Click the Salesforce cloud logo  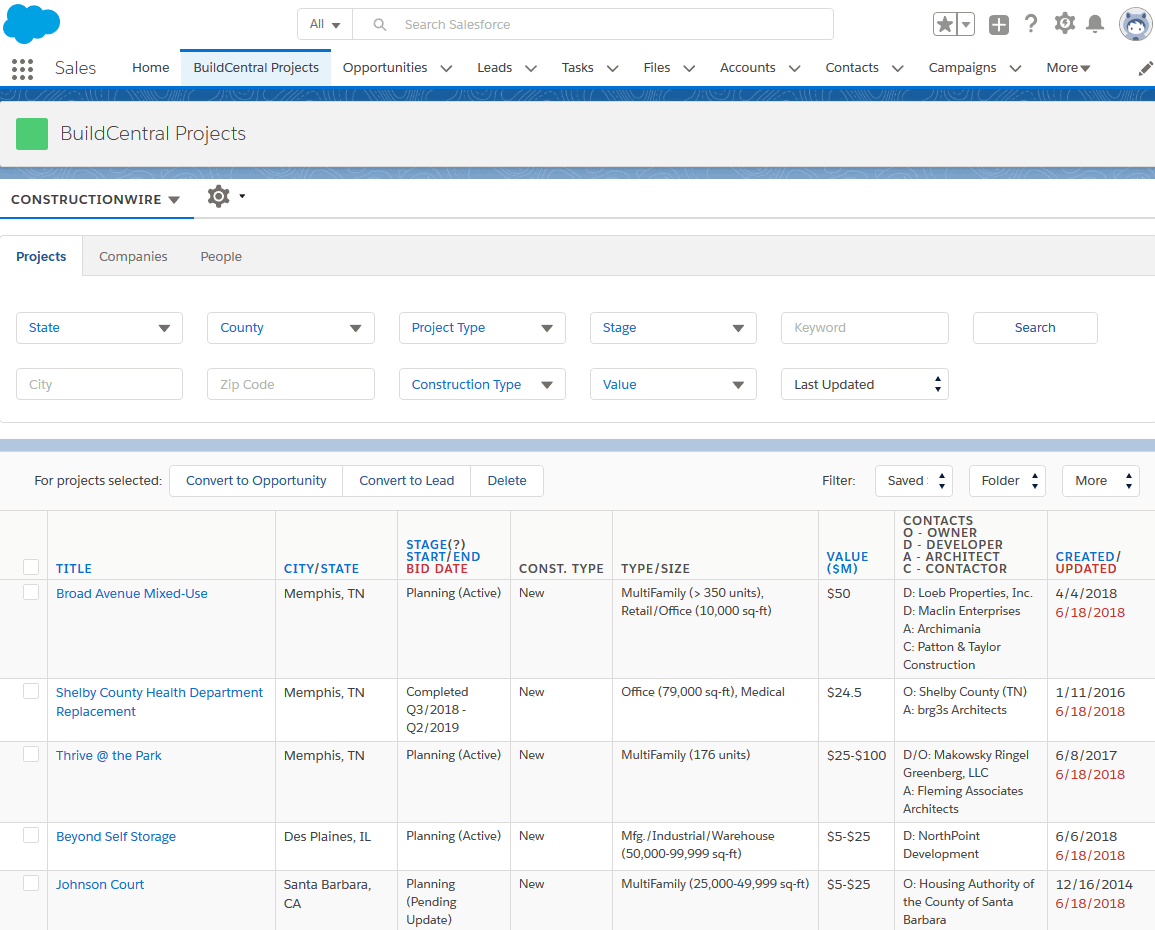(x=32, y=23)
